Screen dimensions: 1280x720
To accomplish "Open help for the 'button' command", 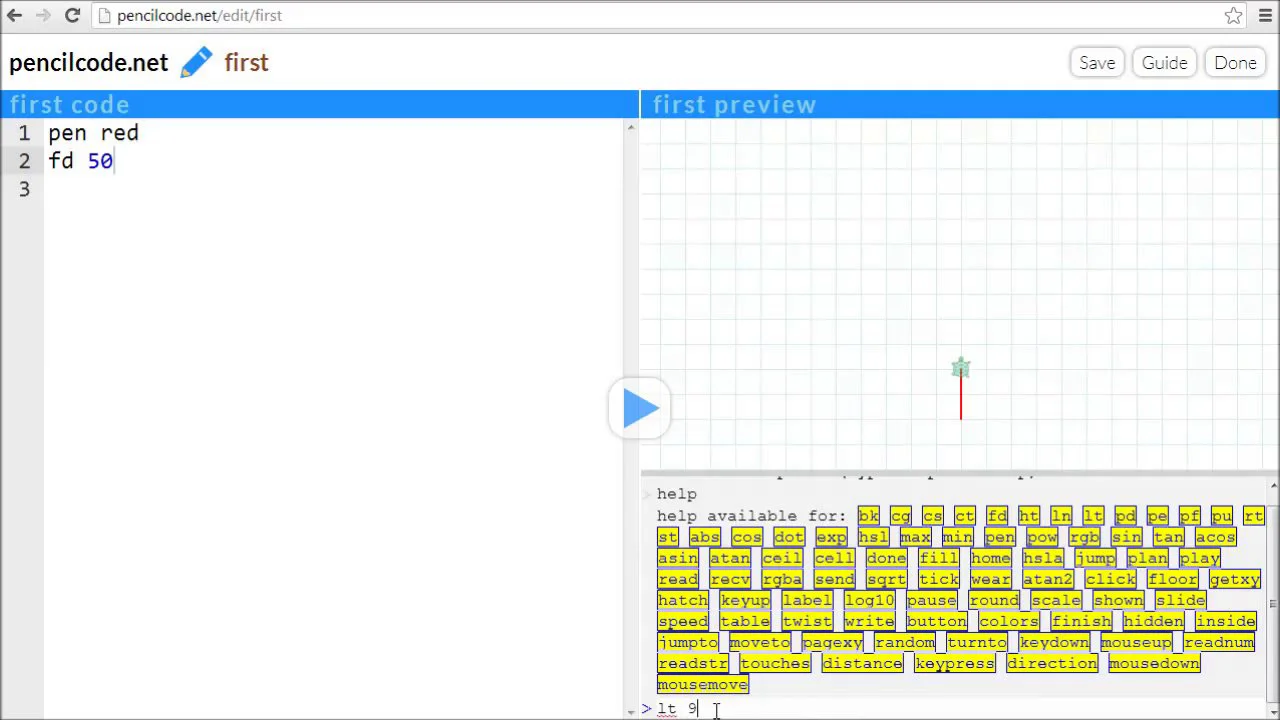I will click(937, 621).
